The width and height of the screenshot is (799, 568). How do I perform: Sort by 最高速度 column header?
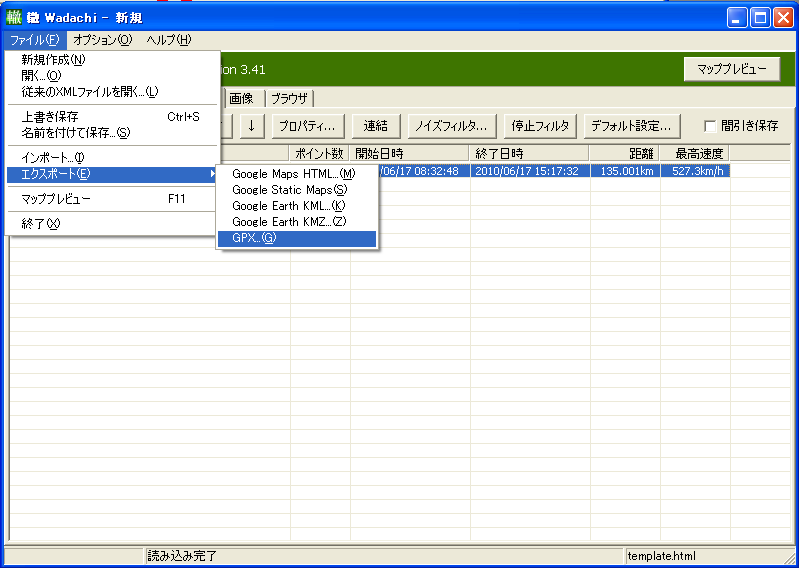pyautogui.click(x=695, y=153)
